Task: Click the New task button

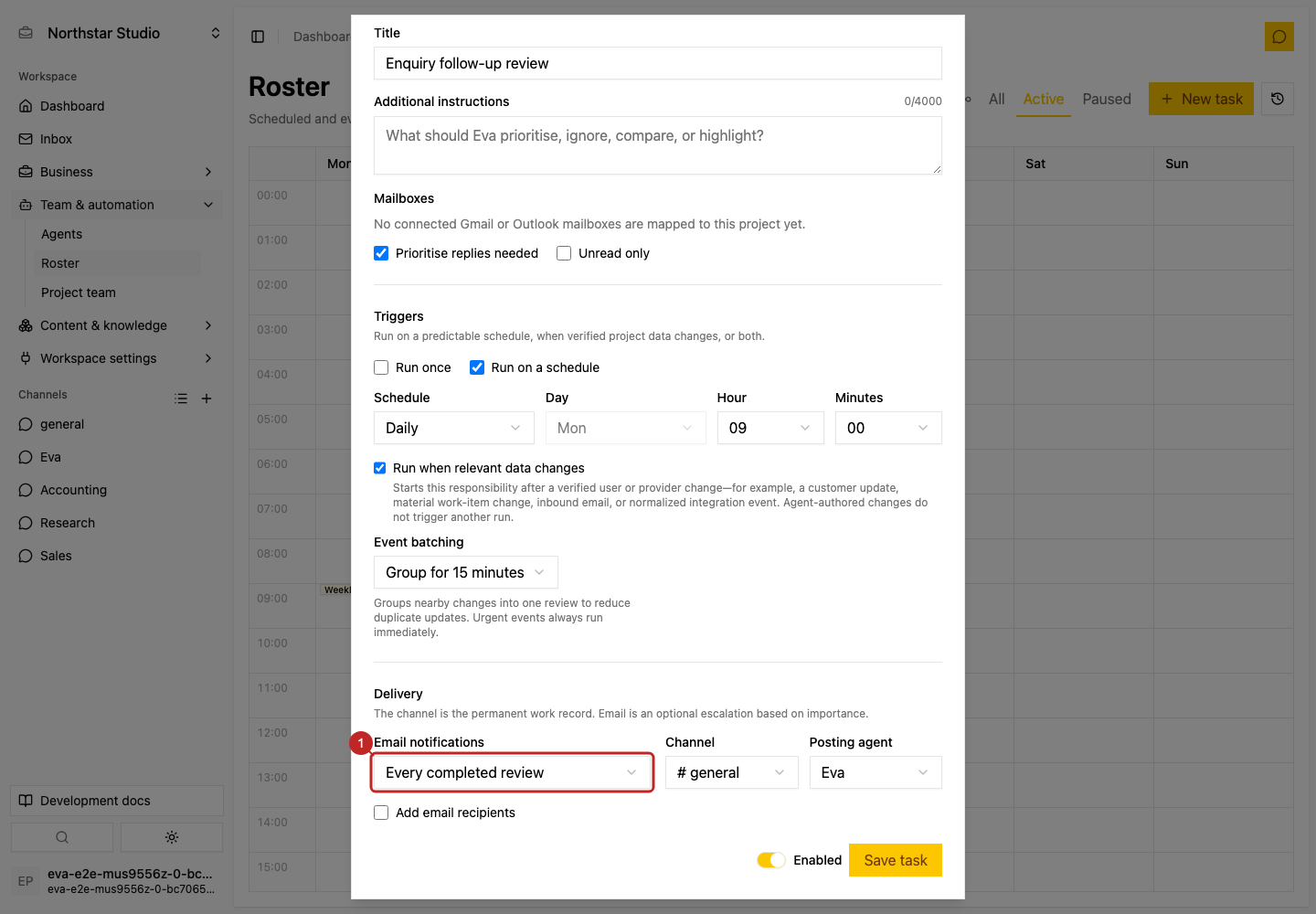Action: point(1201,99)
